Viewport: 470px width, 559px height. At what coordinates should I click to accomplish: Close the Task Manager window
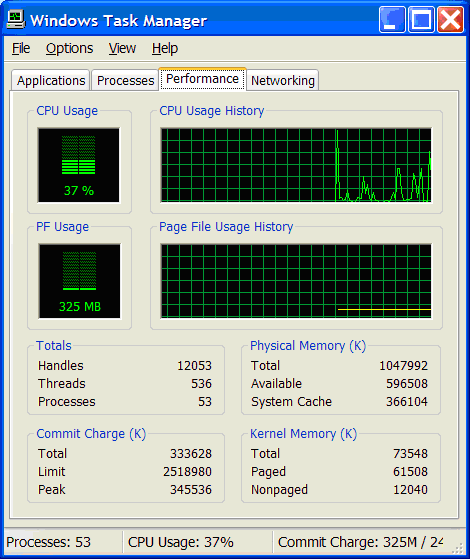coord(450,20)
